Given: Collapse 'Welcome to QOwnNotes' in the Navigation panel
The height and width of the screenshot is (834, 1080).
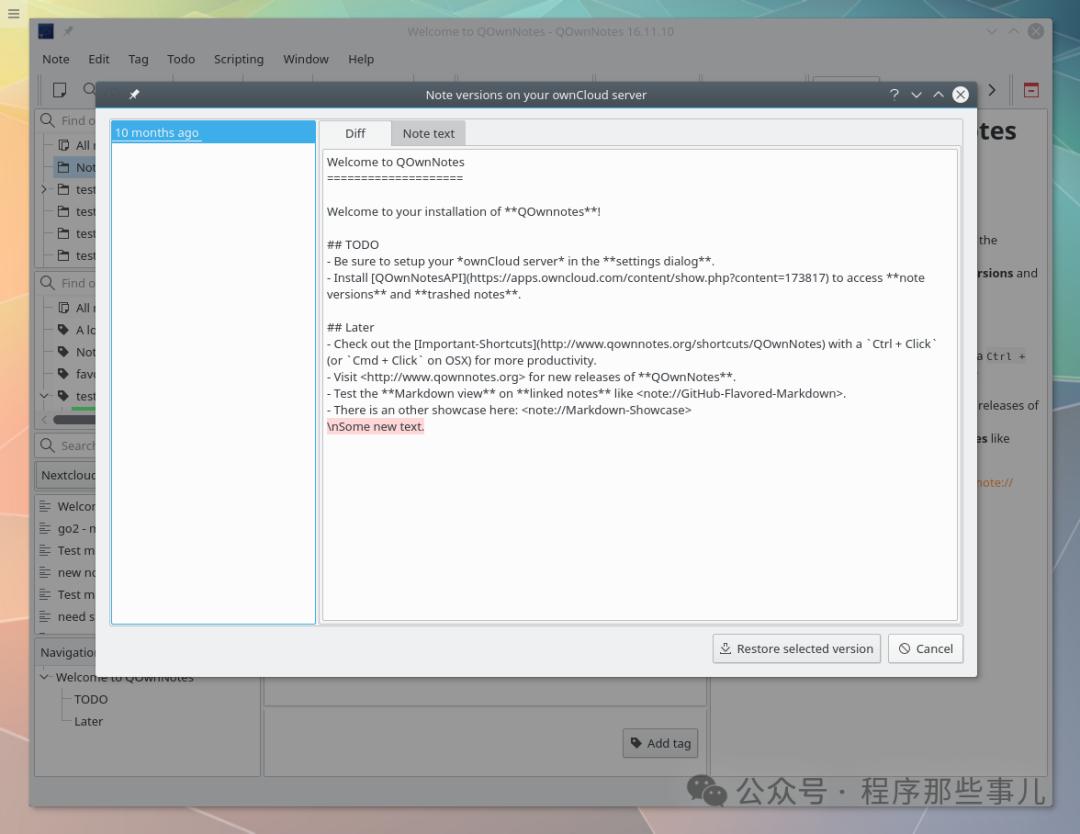Looking at the screenshot, I should pyautogui.click(x=45, y=677).
